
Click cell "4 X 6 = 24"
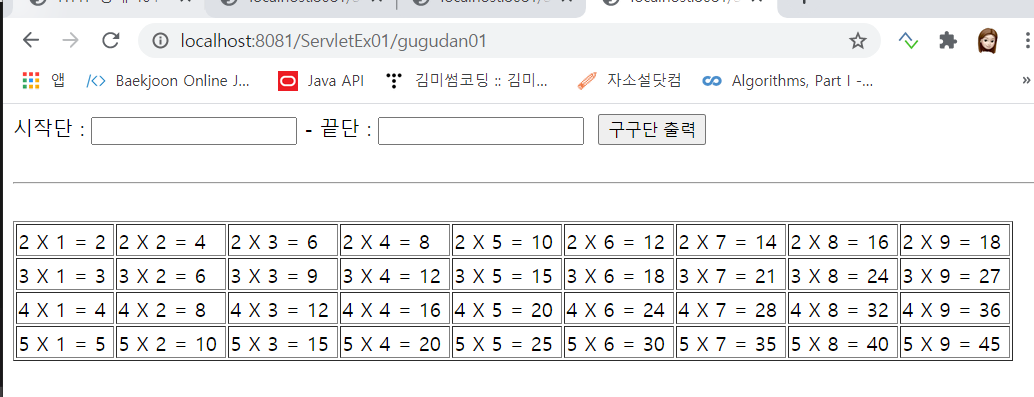click(619, 307)
